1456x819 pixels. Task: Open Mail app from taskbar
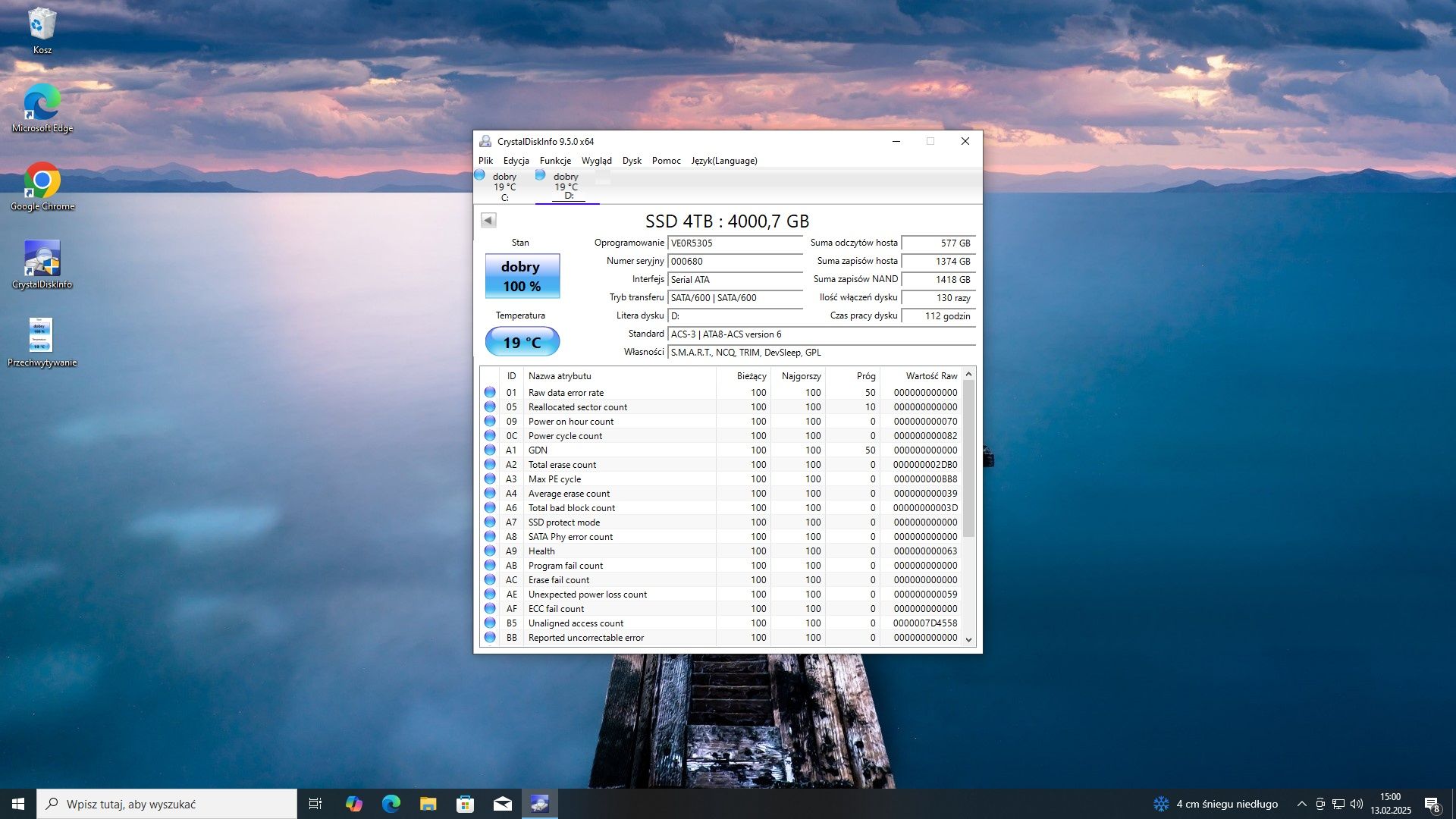[x=502, y=804]
